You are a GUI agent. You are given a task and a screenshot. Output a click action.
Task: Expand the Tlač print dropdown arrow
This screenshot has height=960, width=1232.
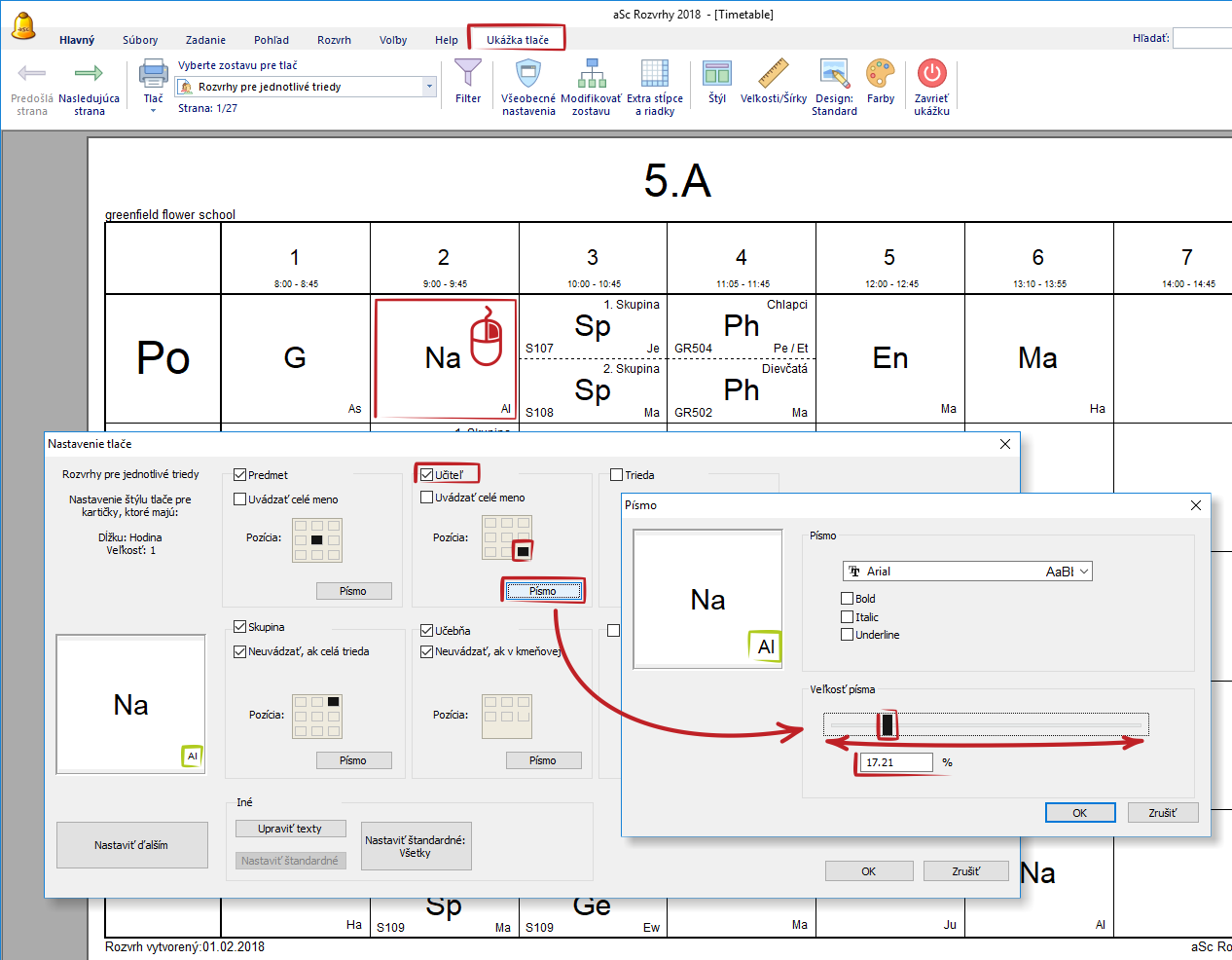(153, 111)
